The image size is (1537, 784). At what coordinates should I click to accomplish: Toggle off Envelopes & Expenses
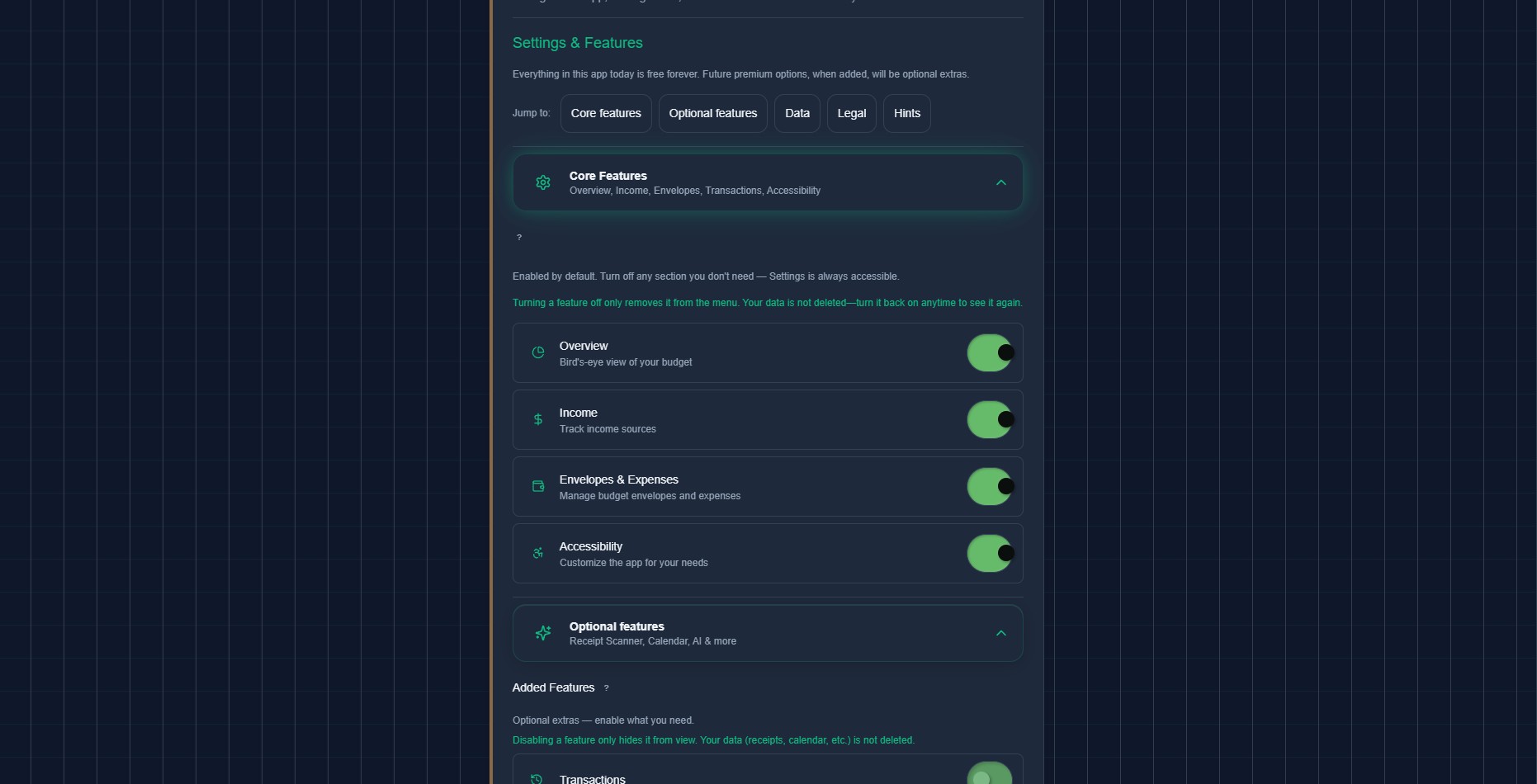[990, 486]
